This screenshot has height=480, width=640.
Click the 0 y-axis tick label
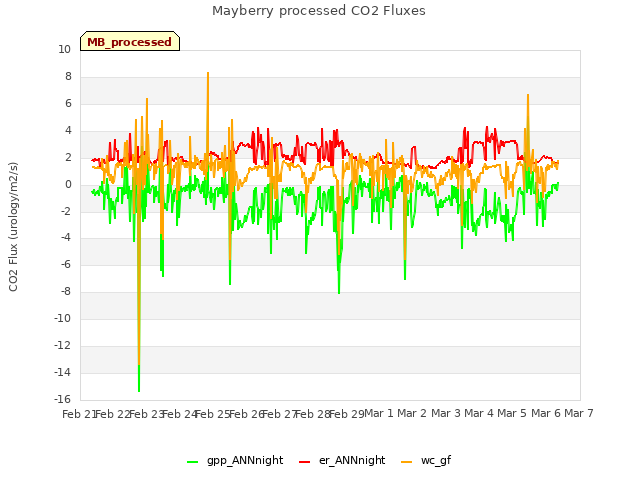(68, 185)
